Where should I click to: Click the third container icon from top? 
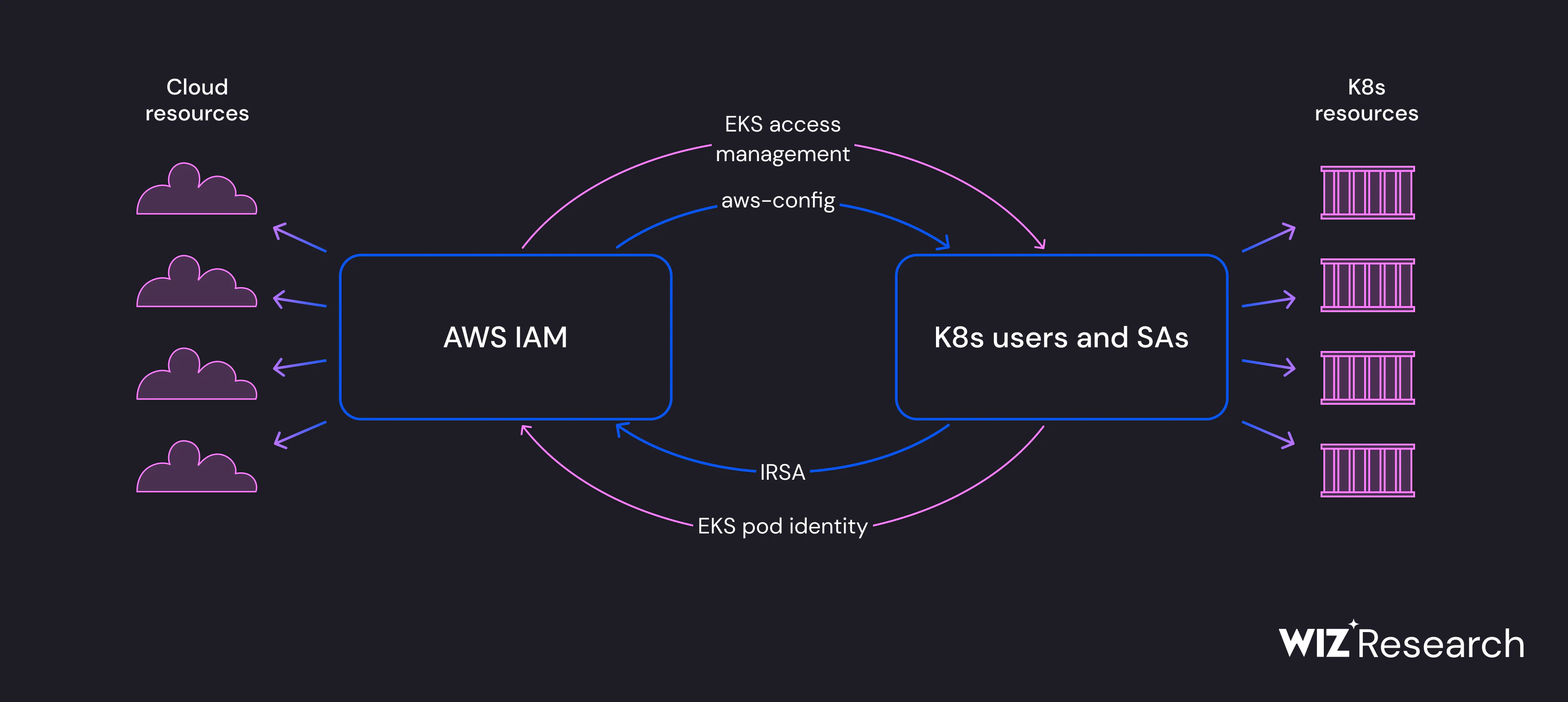tap(1367, 378)
